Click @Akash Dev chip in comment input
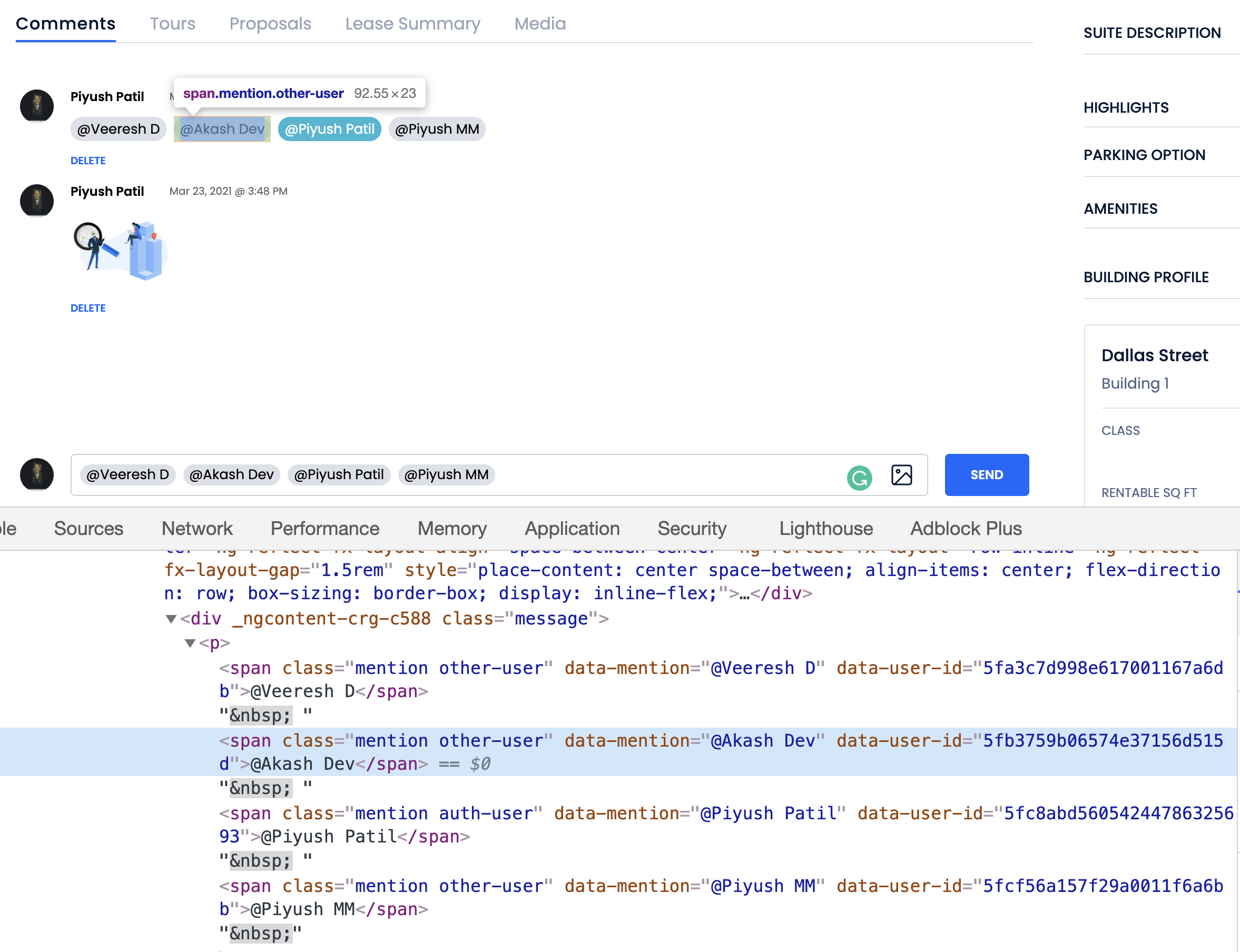Image resolution: width=1240 pixels, height=952 pixels. coord(231,475)
